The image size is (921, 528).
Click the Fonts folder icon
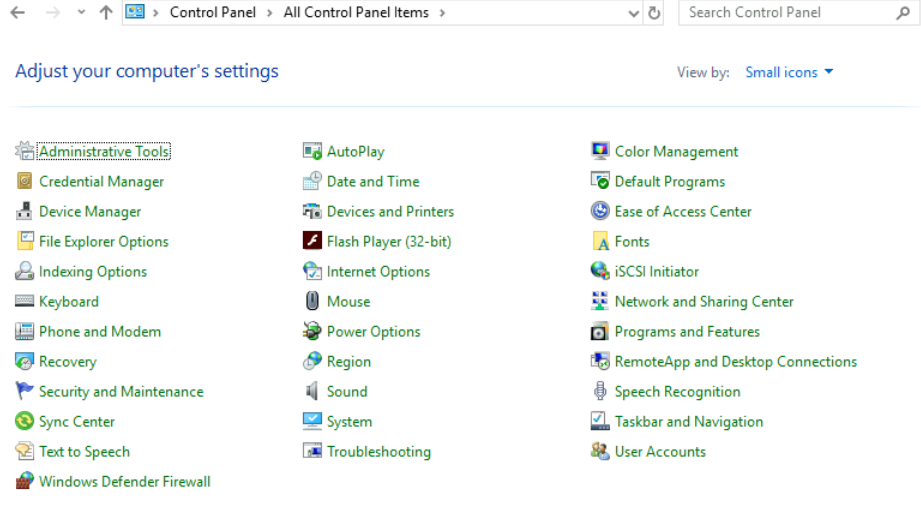(600, 242)
